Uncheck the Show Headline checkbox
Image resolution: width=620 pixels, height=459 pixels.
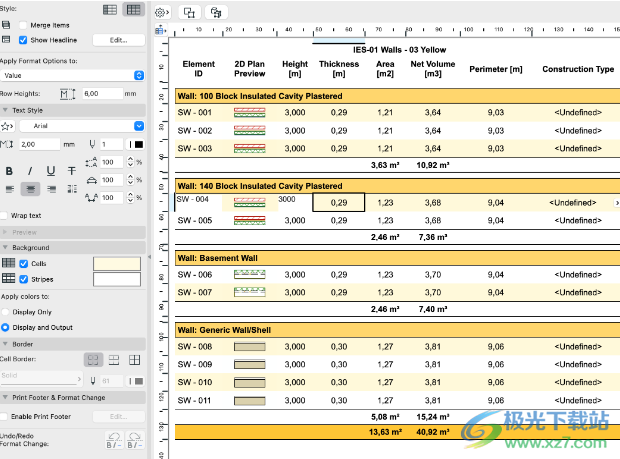click(x=23, y=40)
